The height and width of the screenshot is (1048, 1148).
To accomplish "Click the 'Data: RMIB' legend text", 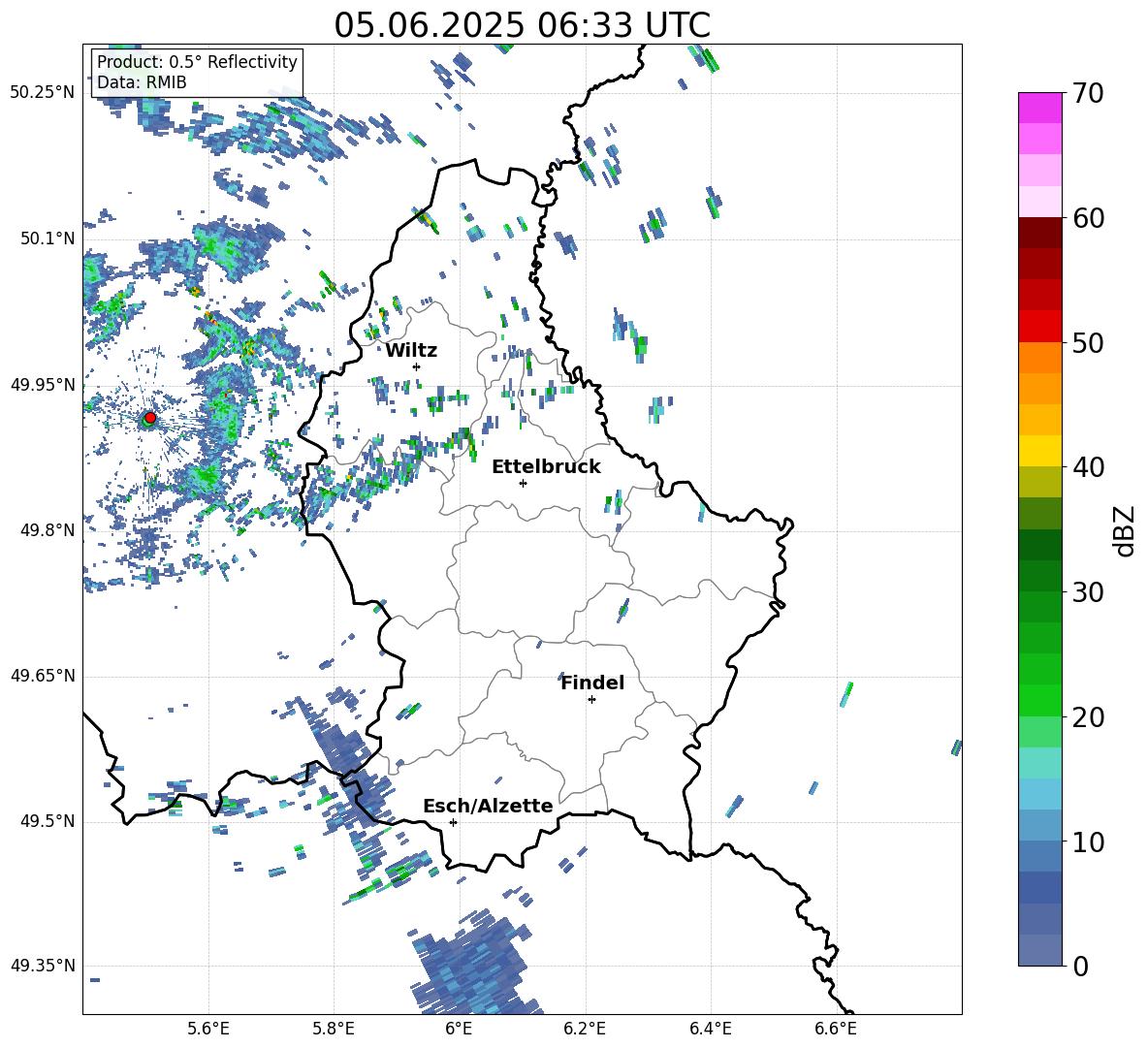I will pyautogui.click(x=142, y=82).
